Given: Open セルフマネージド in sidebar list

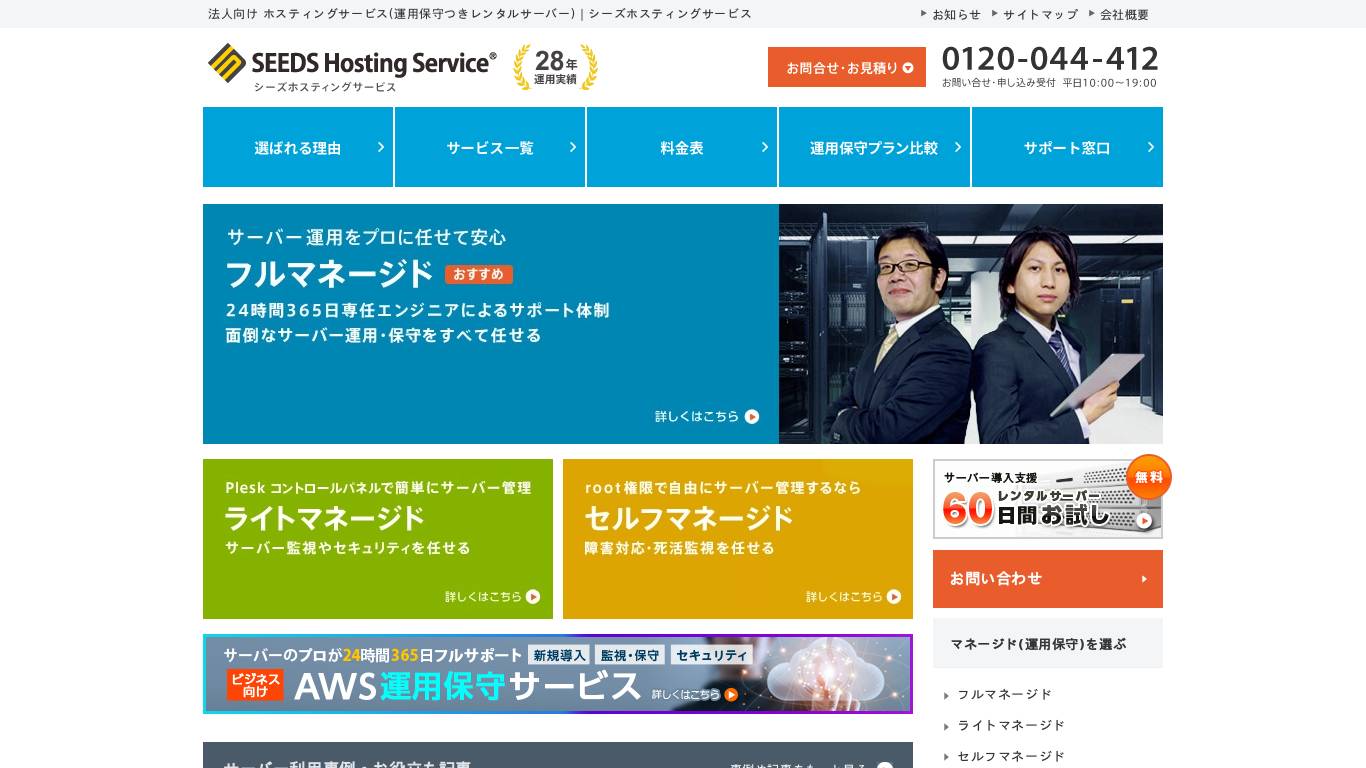Looking at the screenshot, I should point(1011,756).
